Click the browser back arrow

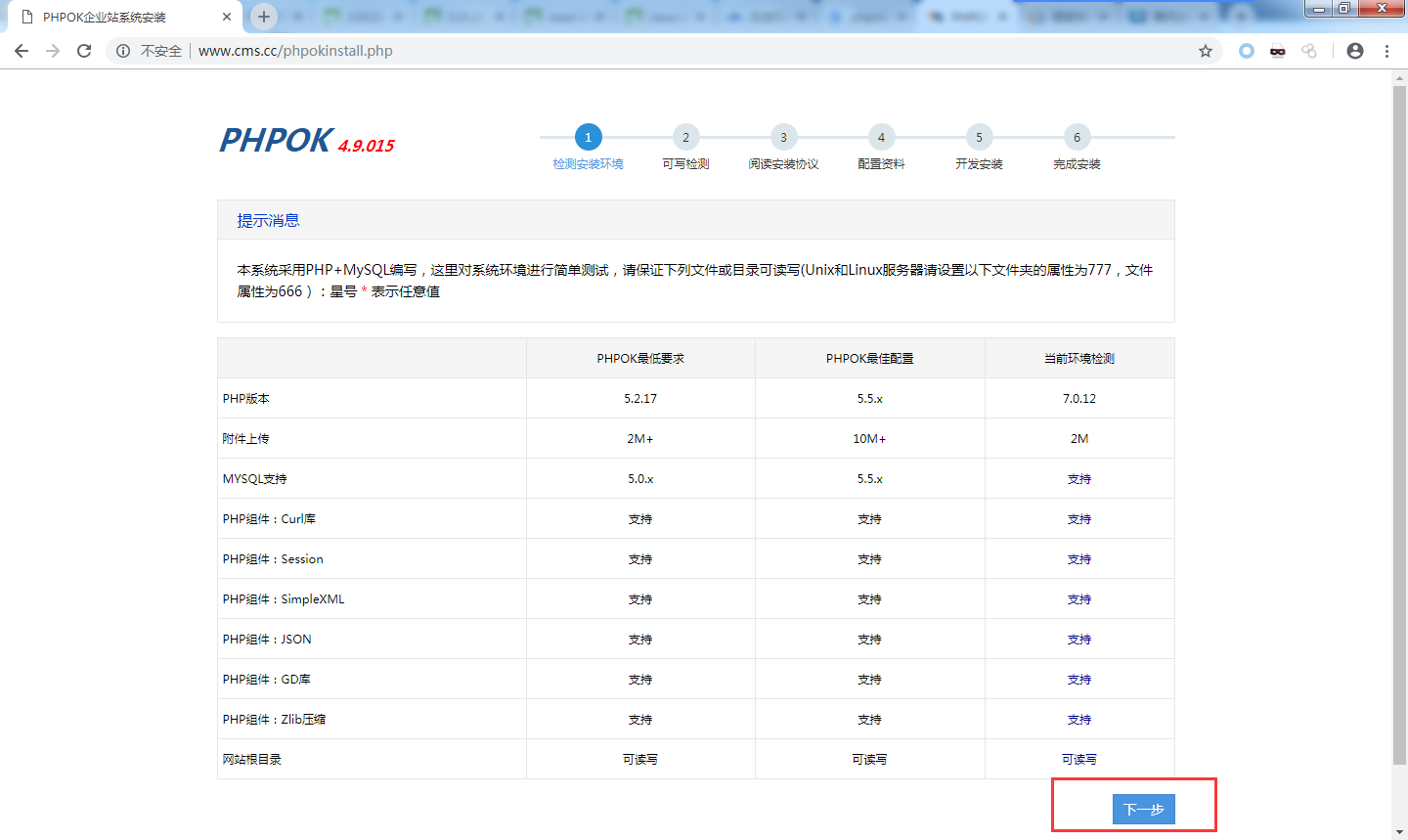coord(22,51)
